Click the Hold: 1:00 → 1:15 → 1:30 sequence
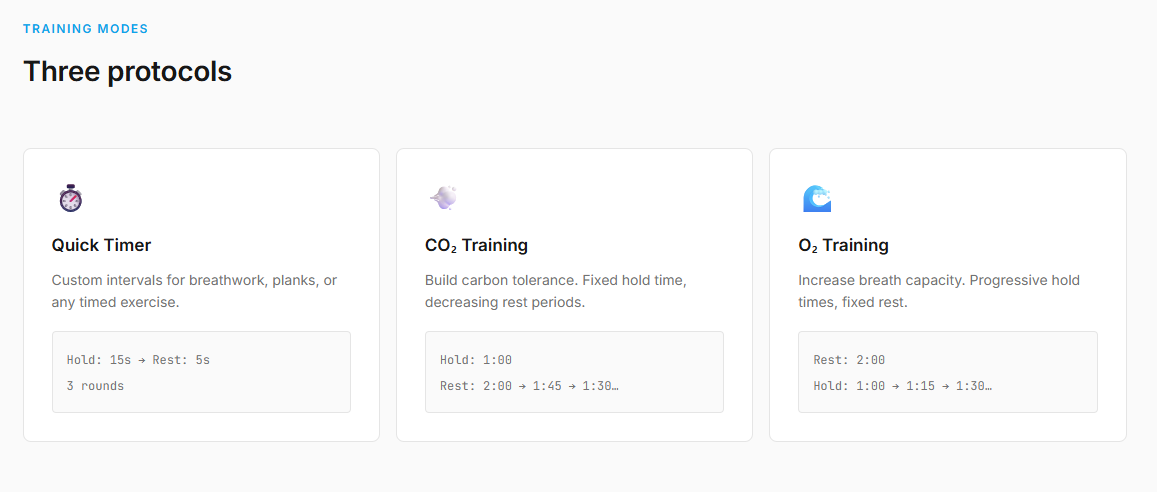This screenshot has height=492, width=1157. [902, 386]
